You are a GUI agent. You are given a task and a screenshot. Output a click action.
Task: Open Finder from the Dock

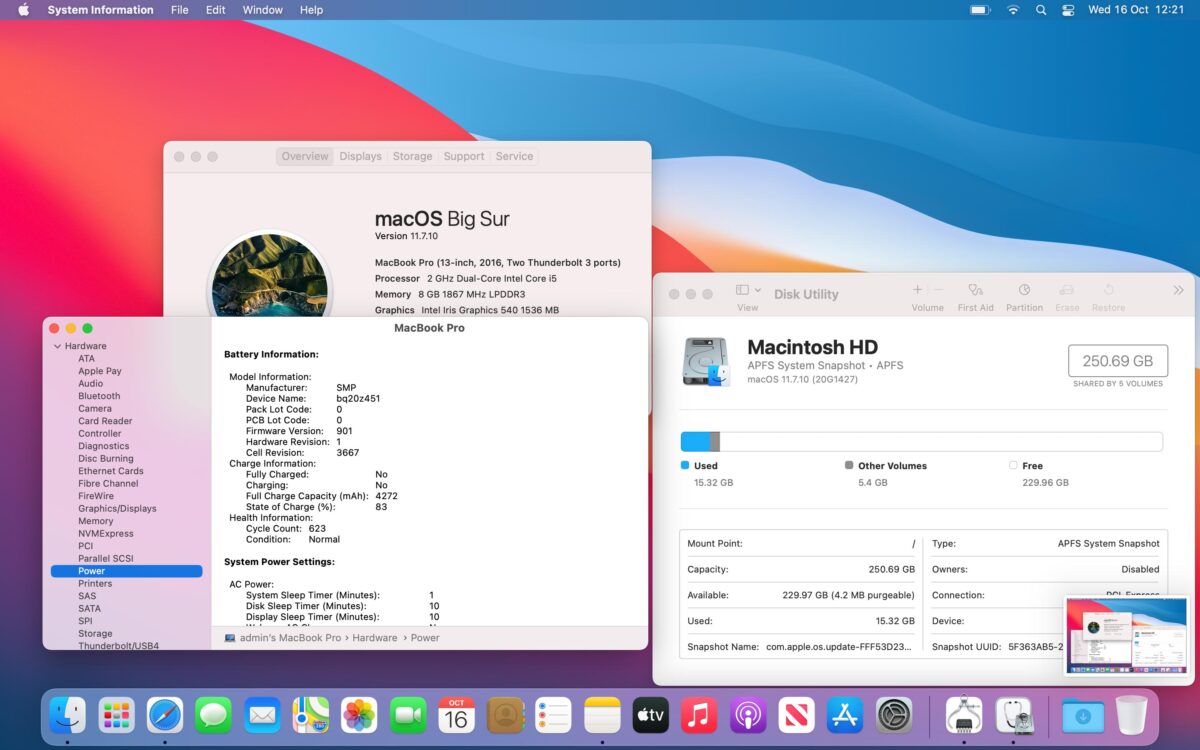[68, 715]
